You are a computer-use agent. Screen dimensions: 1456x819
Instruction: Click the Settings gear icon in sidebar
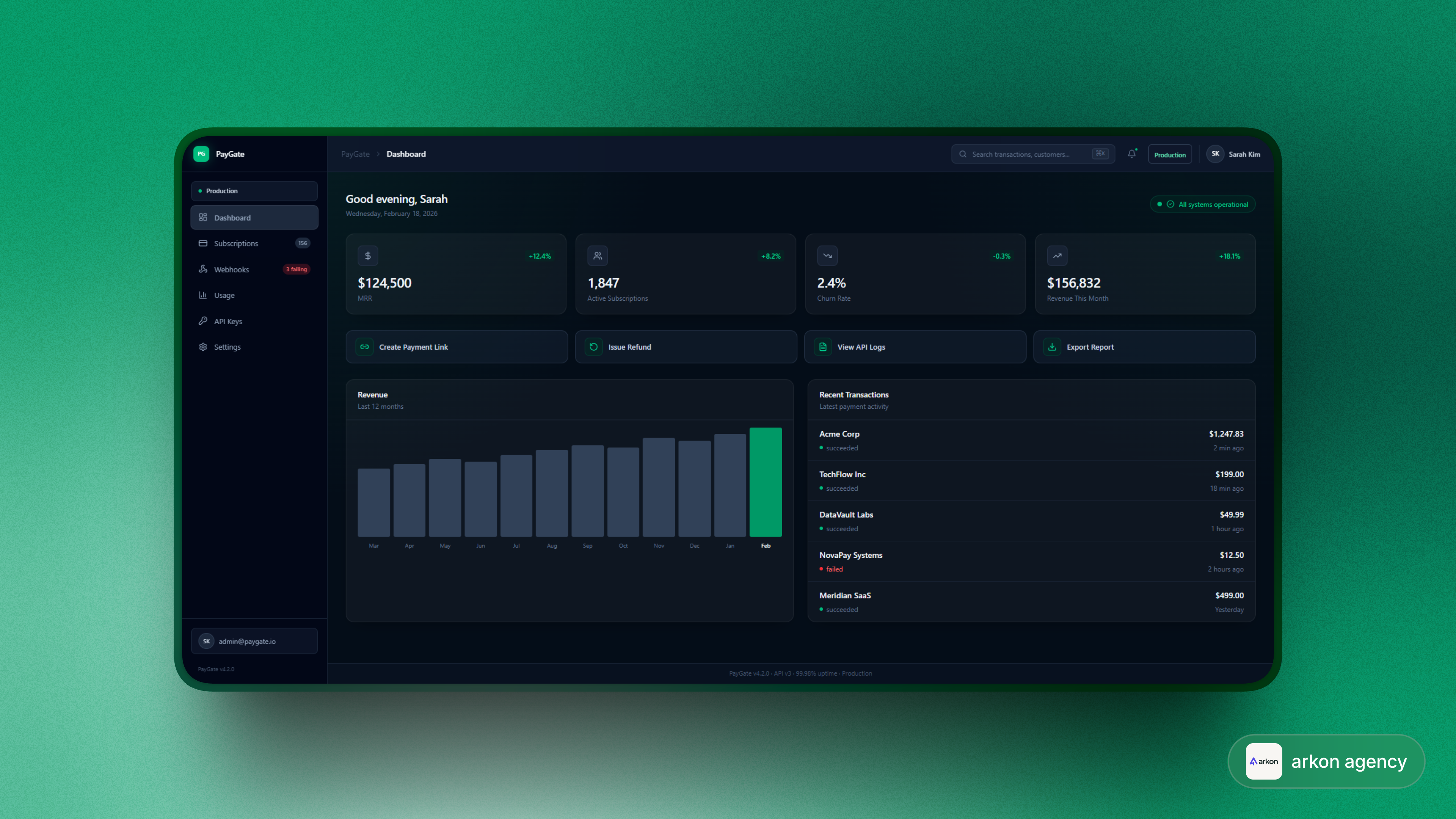coord(203,347)
